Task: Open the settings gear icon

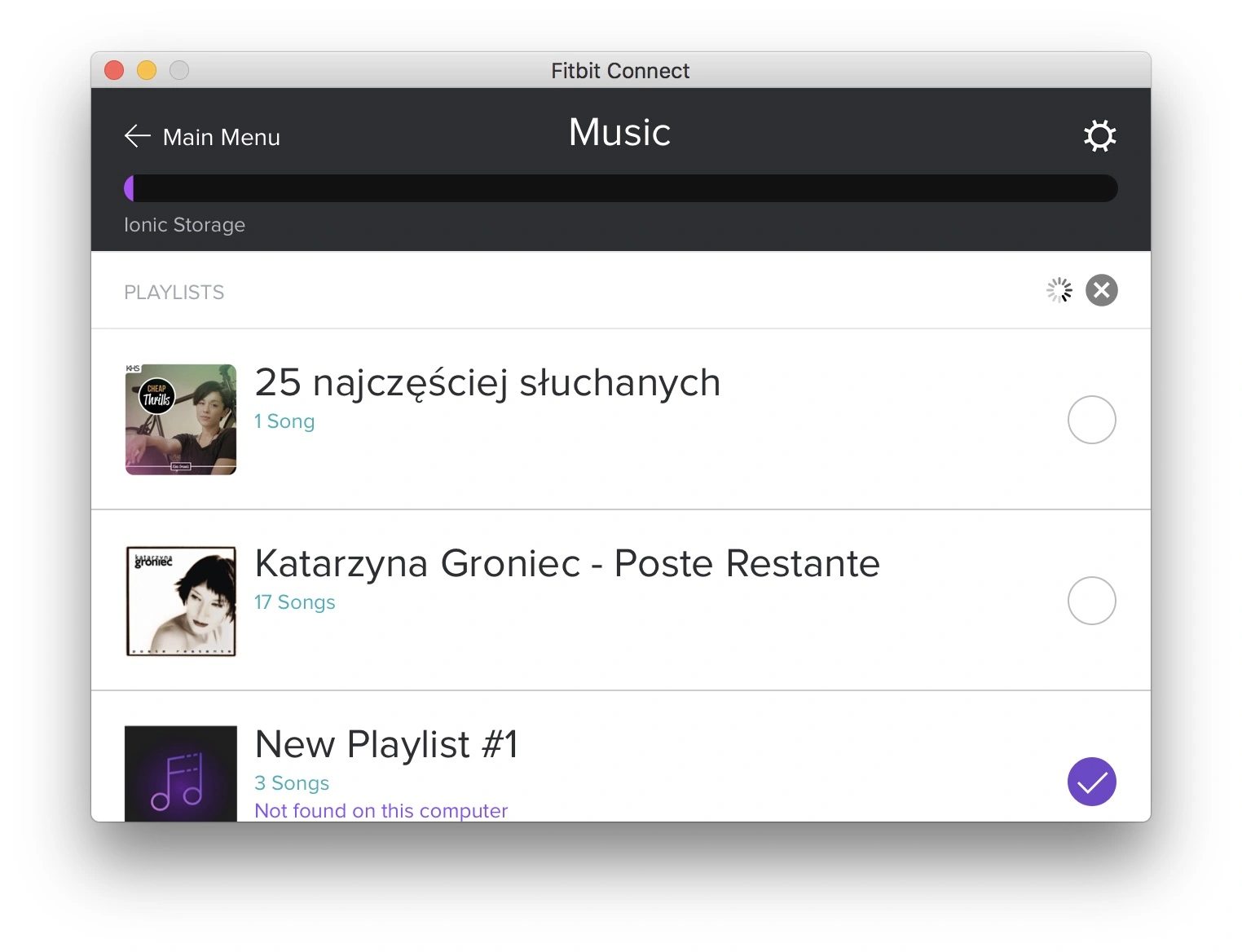Action: coord(1099,135)
